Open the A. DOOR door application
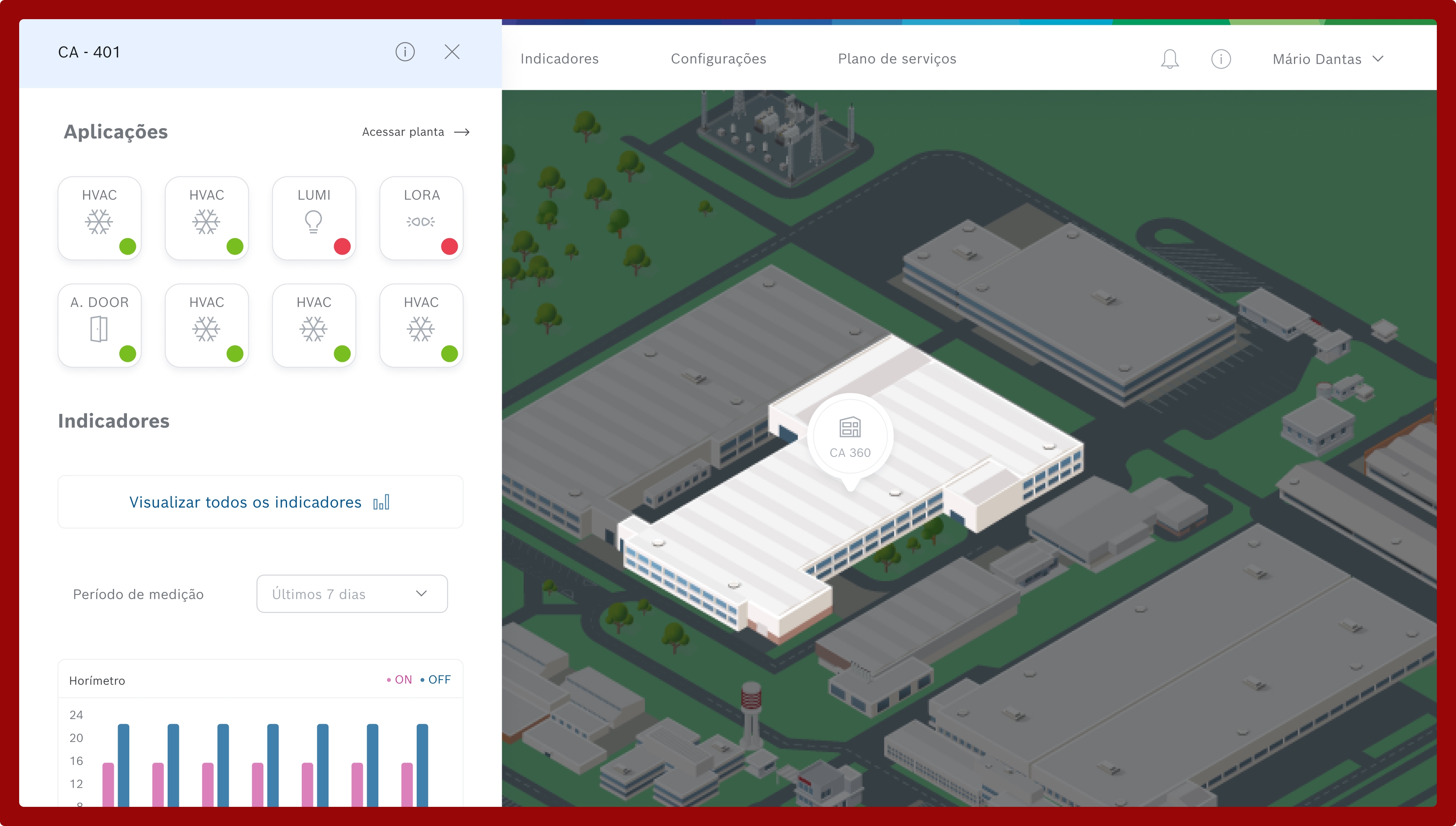 (99, 326)
